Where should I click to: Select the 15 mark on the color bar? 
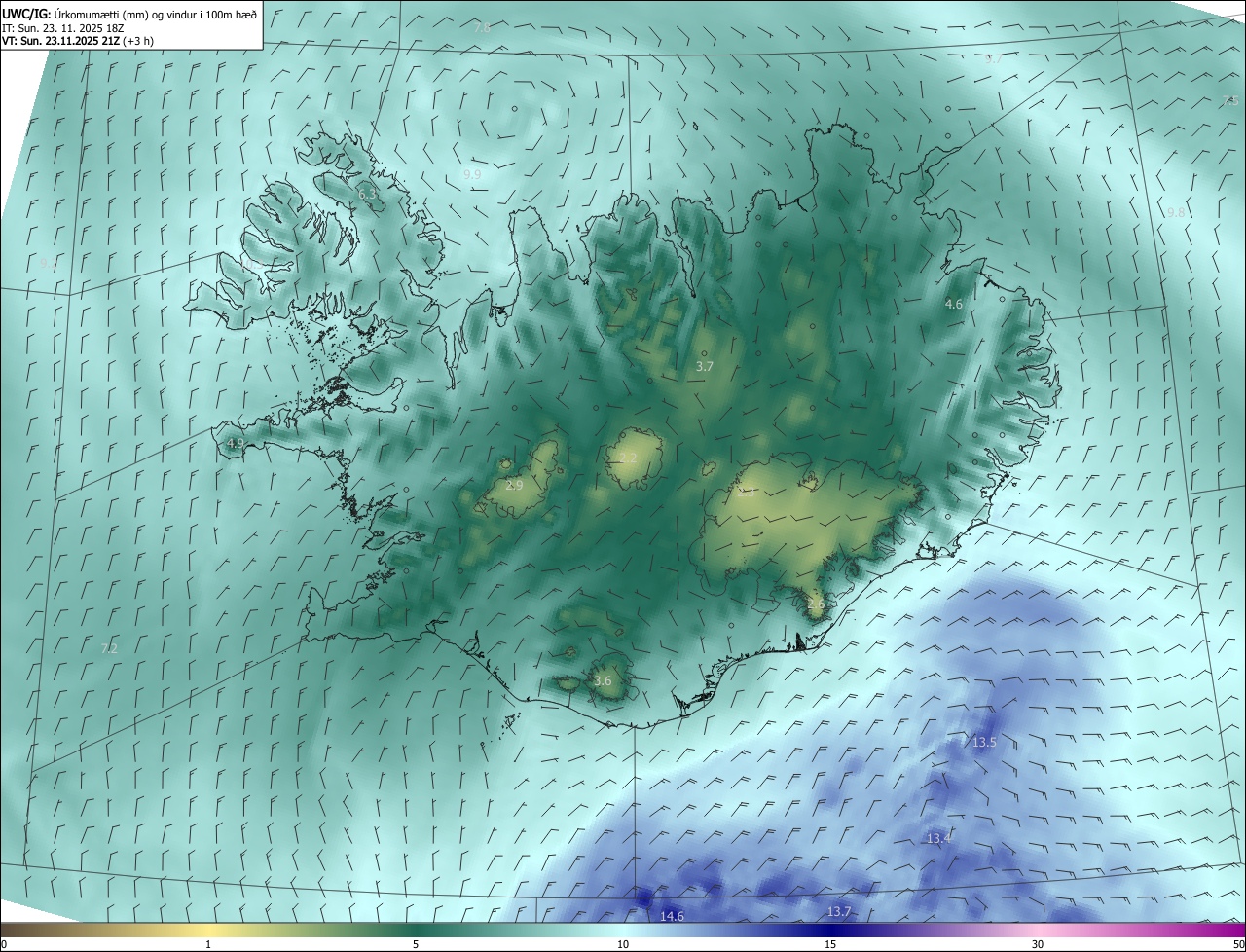pyautogui.click(x=830, y=945)
